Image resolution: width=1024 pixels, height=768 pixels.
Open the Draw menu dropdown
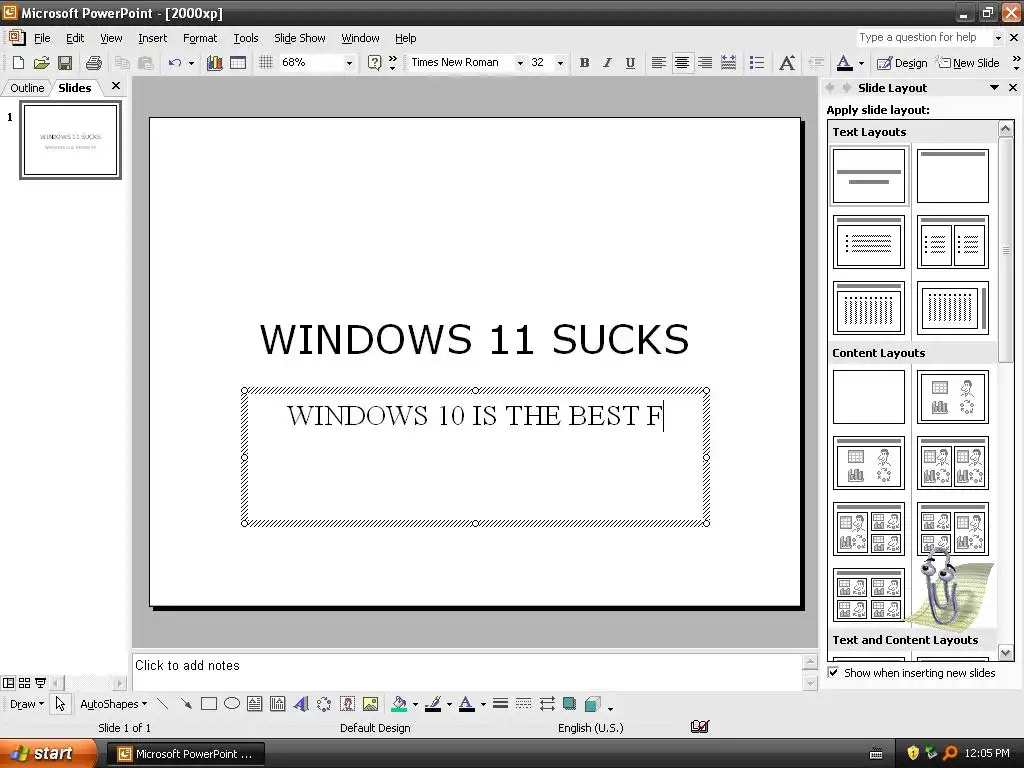(27, 704)
